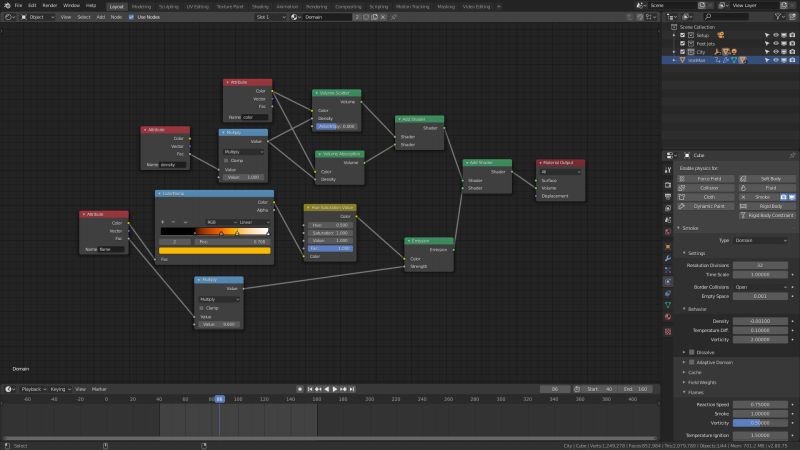Click the Outliner search magnifier icon
The height and width of the screenshot is (450, 800).
tap(708, 17)
